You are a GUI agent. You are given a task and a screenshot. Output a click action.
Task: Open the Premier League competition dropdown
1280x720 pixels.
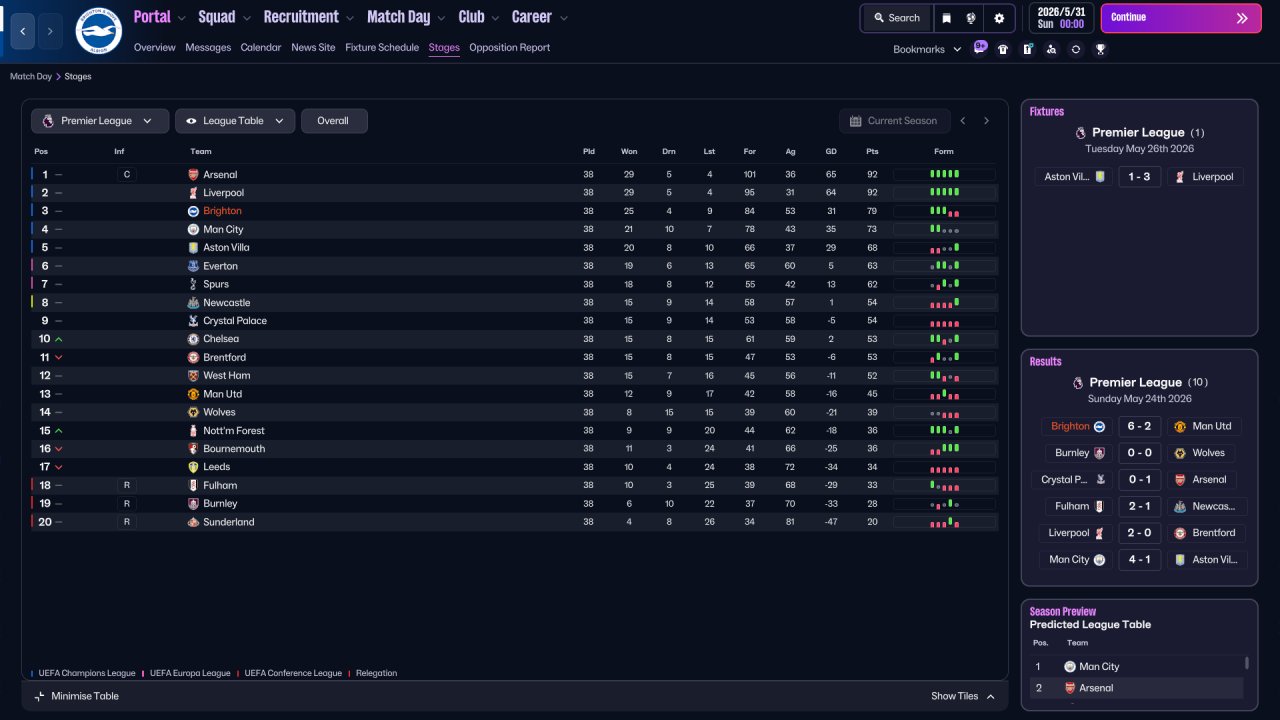(99, 121)
